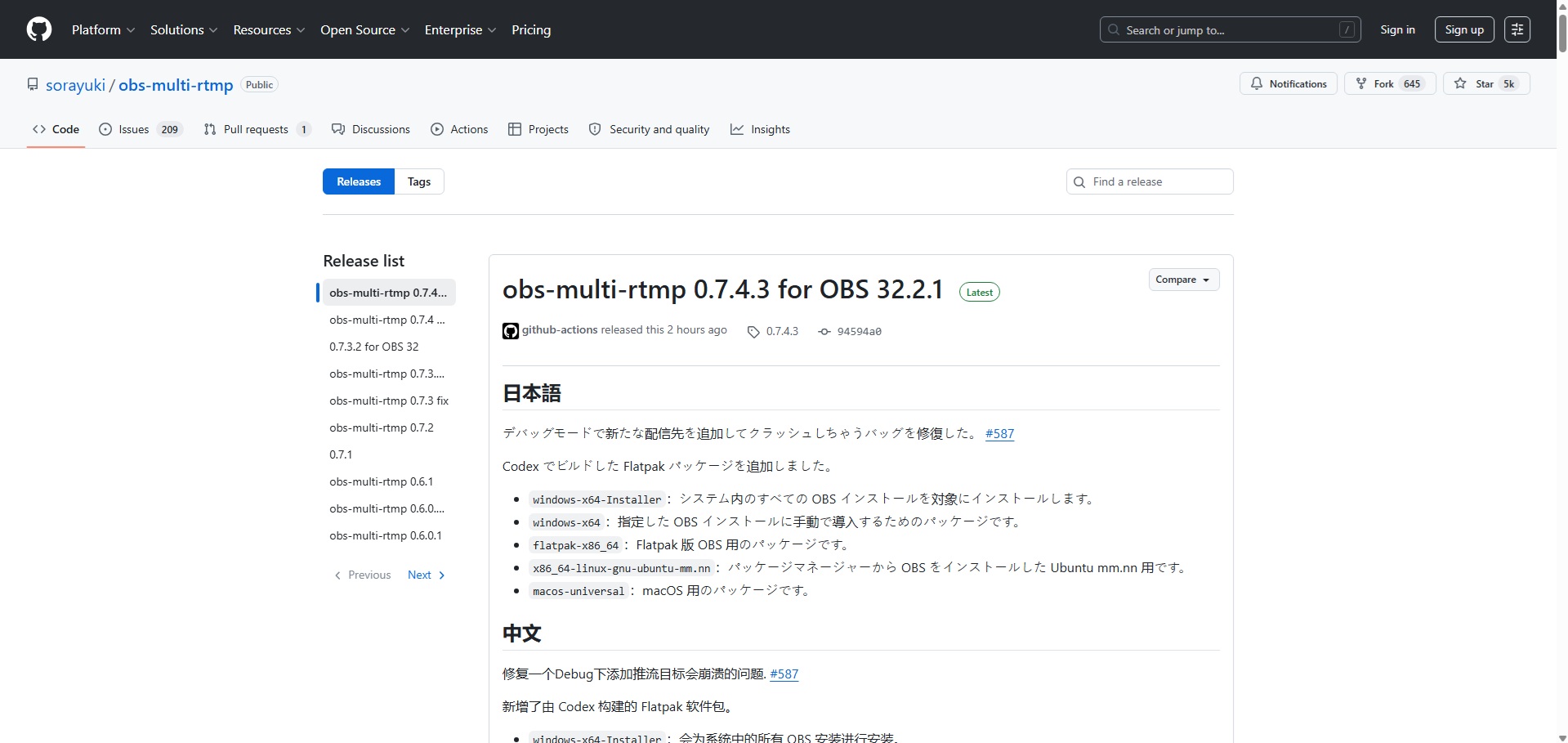Open the appearance settings icon button

(1517, 29)
